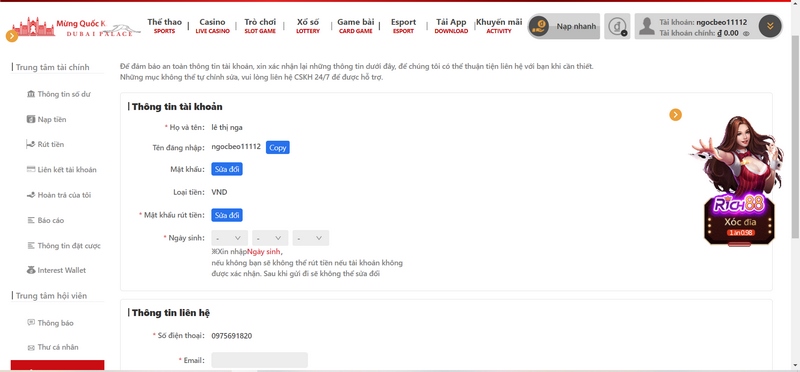800x372 pixels.
Task: Open the user avatar icon
Action: [x=646, y=26]
